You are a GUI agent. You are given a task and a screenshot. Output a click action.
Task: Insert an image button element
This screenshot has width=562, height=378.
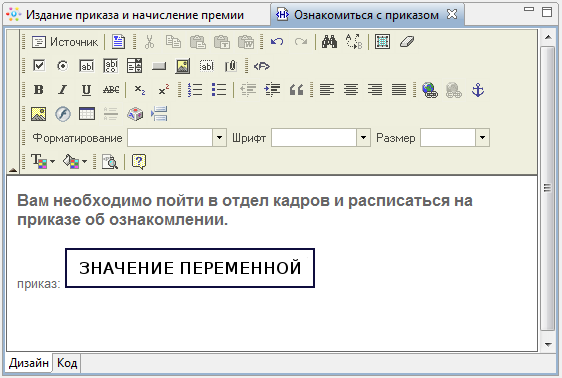point(183,66)
